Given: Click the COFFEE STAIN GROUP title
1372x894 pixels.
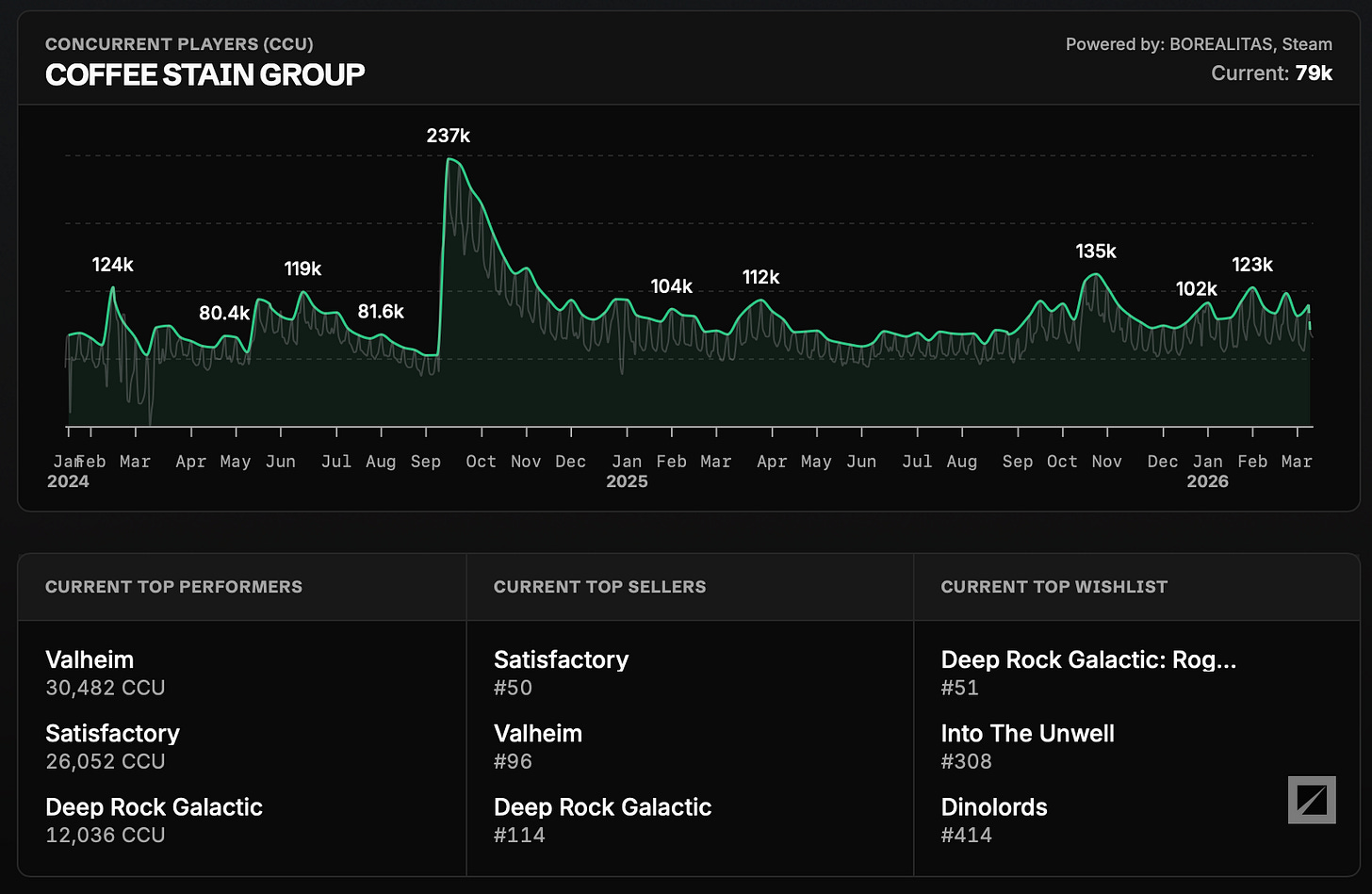Looking at the screenshot, I should (x=205, y=74).
